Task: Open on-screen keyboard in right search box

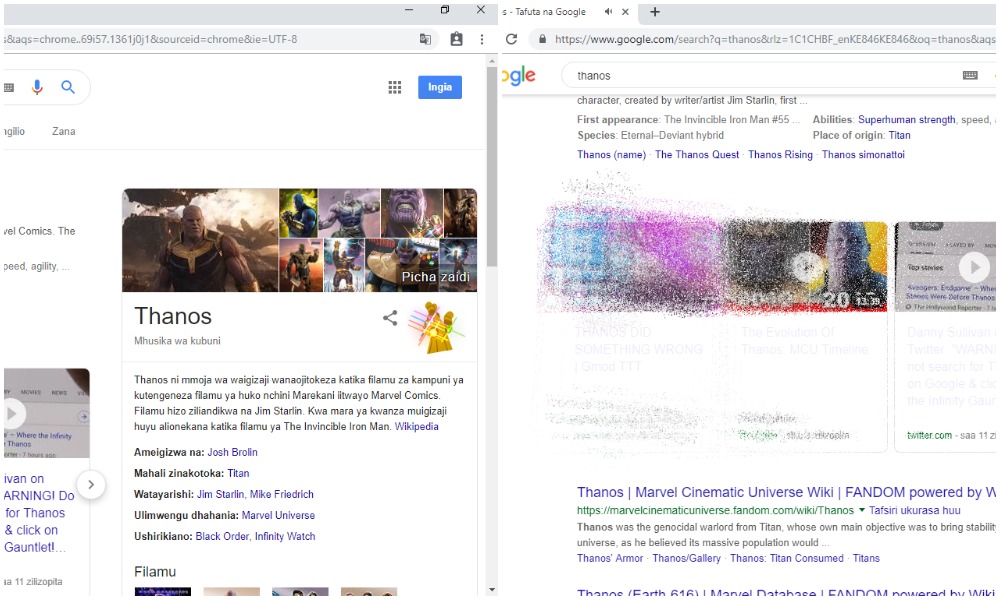Action: [x=969, y=76]
